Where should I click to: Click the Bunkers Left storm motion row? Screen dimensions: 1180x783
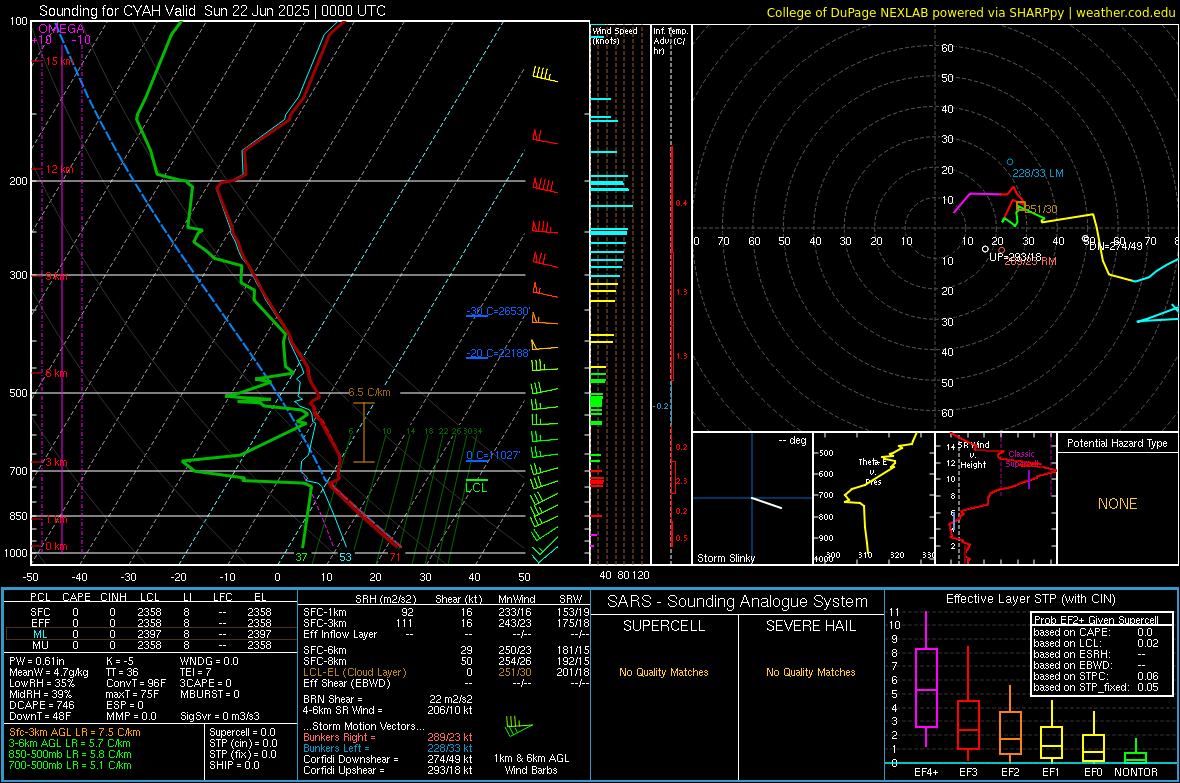pos(388,748)
